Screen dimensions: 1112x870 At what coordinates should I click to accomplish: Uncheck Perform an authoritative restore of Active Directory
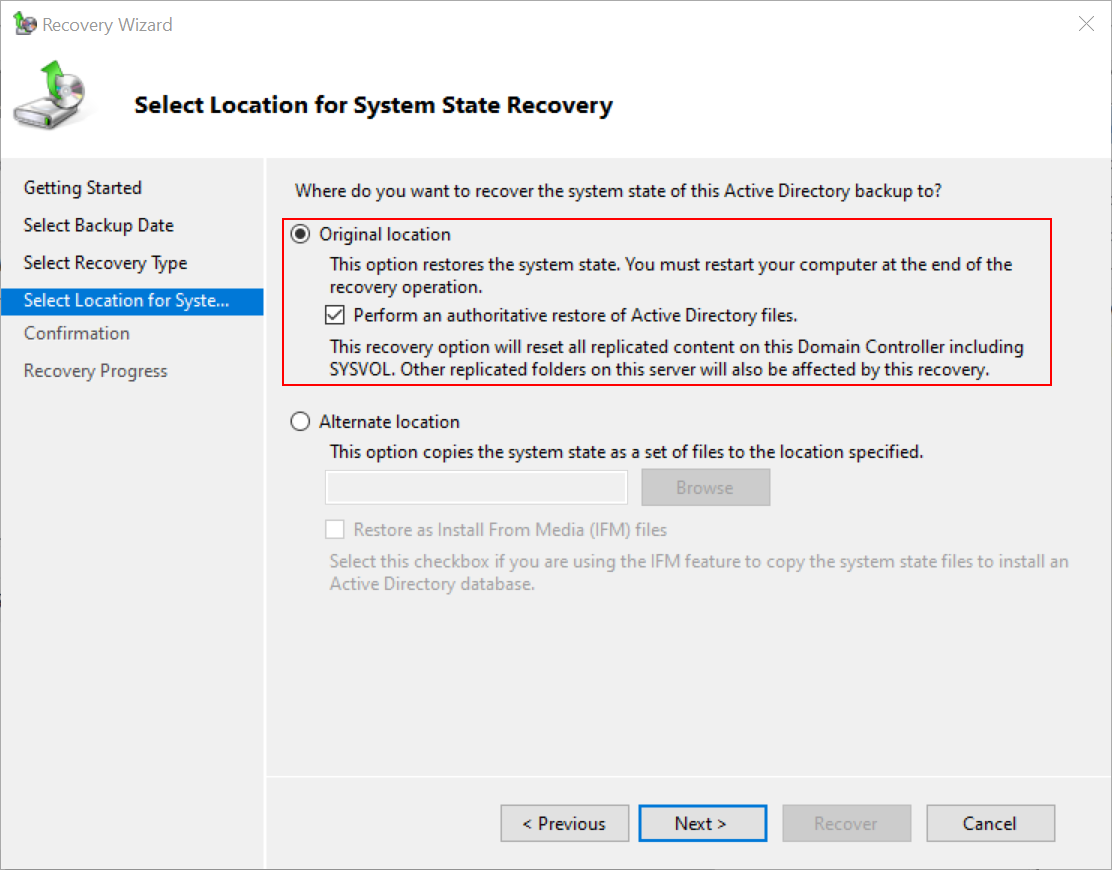335,315
